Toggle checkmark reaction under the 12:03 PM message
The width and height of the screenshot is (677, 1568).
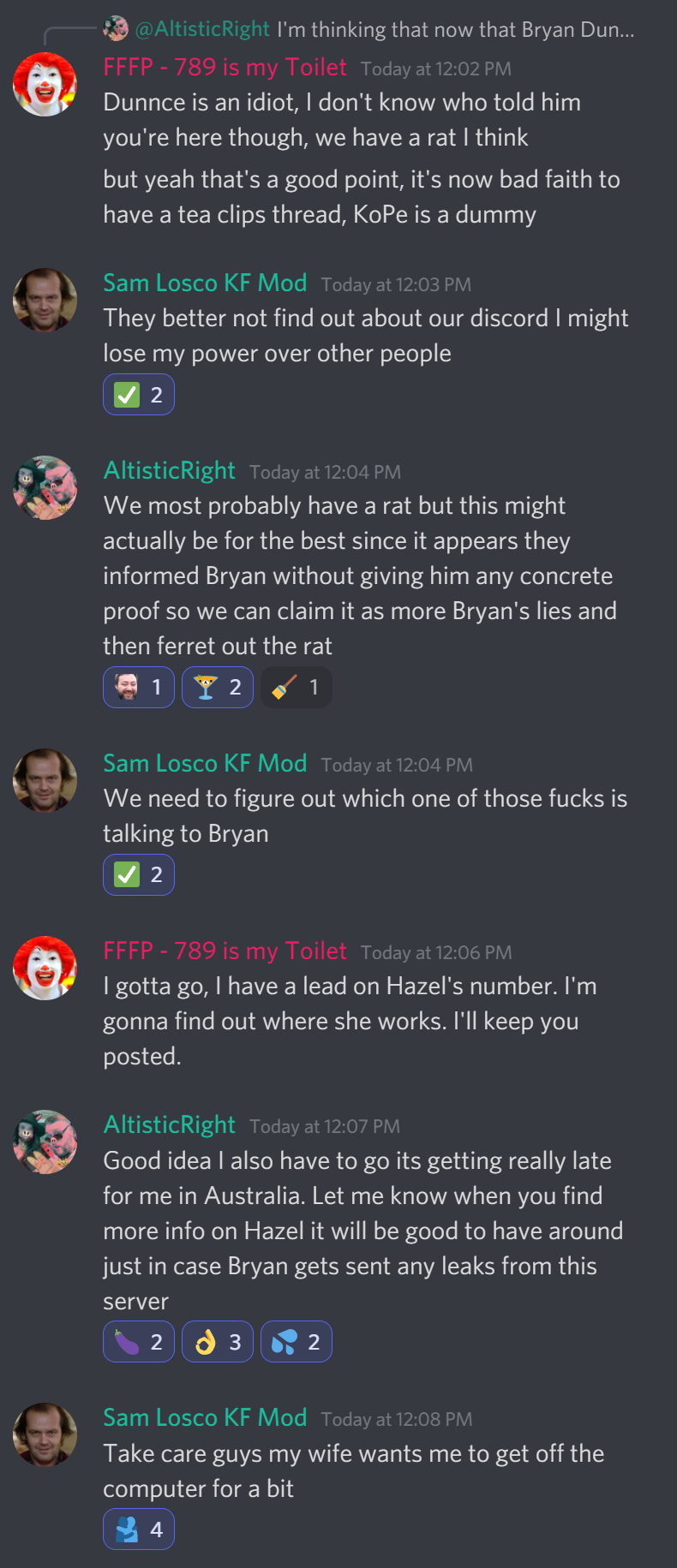139,394
